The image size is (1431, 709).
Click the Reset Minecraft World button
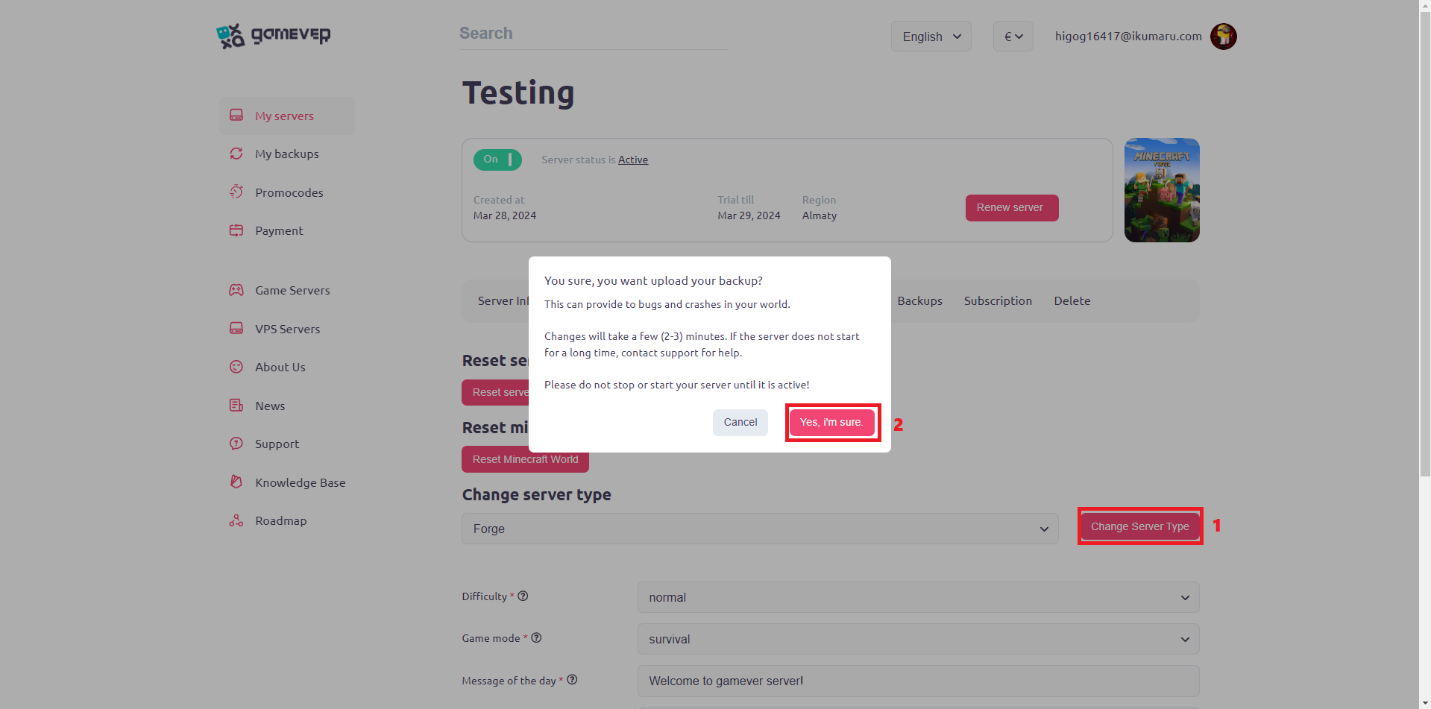525,460
